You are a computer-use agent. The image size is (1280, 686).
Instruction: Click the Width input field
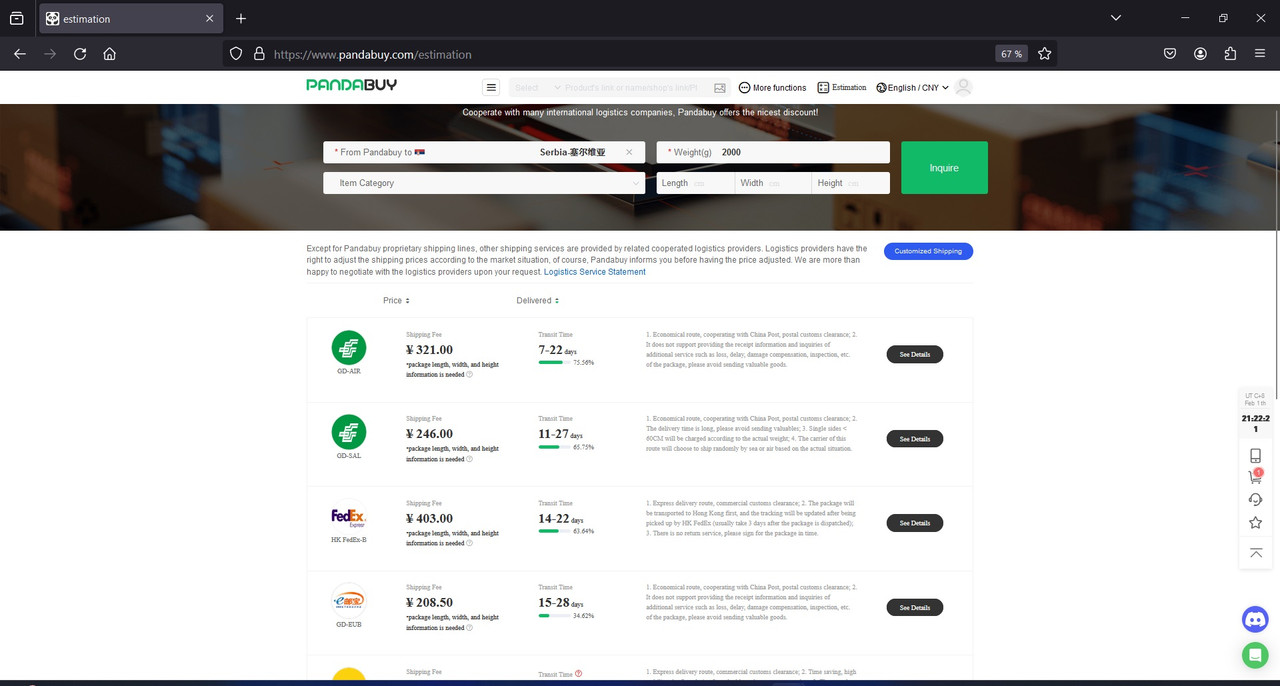click(x=773, y=183)
